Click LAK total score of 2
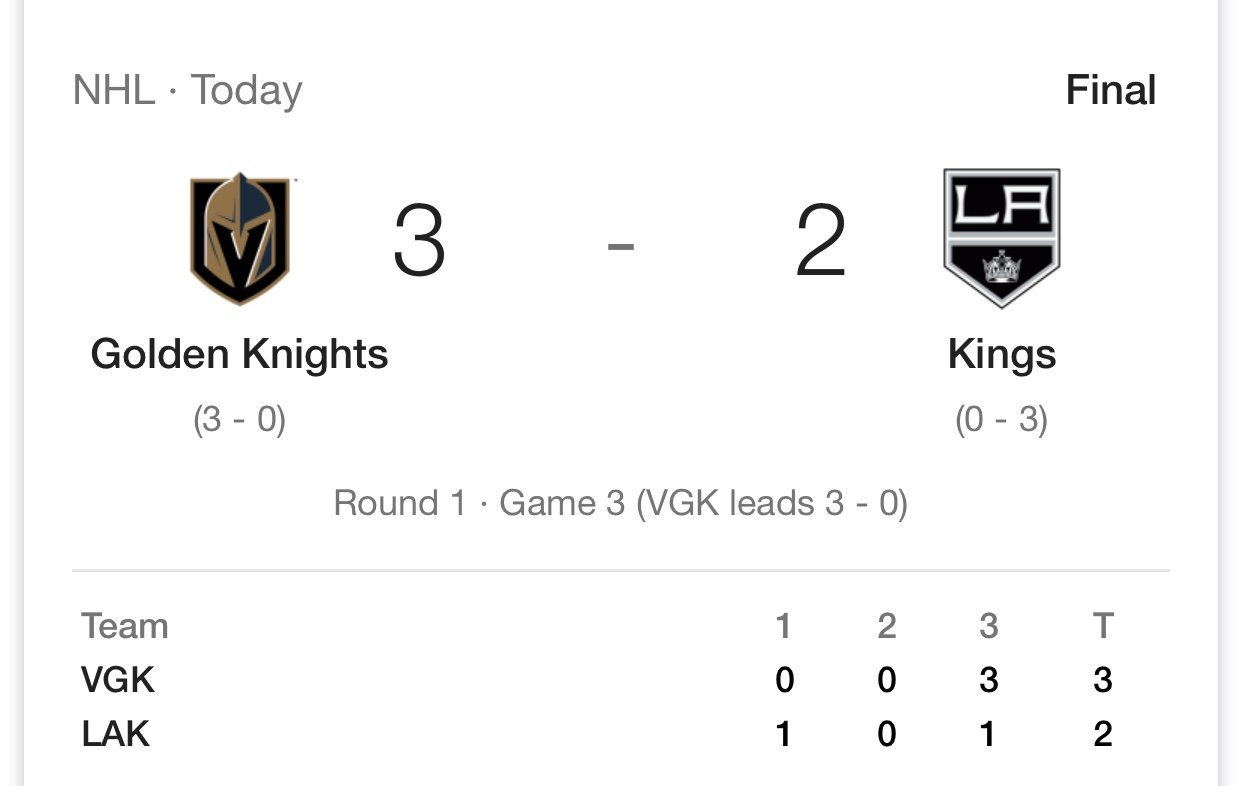The image size is (1242, 786). [1102, 734]
